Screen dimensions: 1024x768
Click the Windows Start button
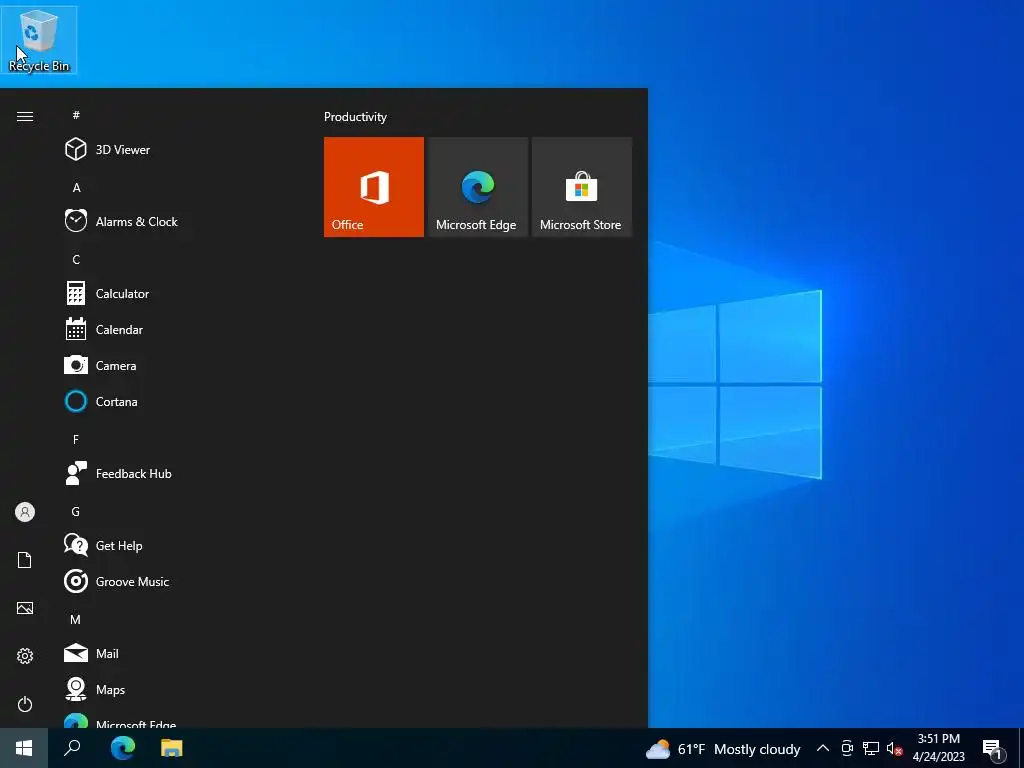click(x=24, y=748)
